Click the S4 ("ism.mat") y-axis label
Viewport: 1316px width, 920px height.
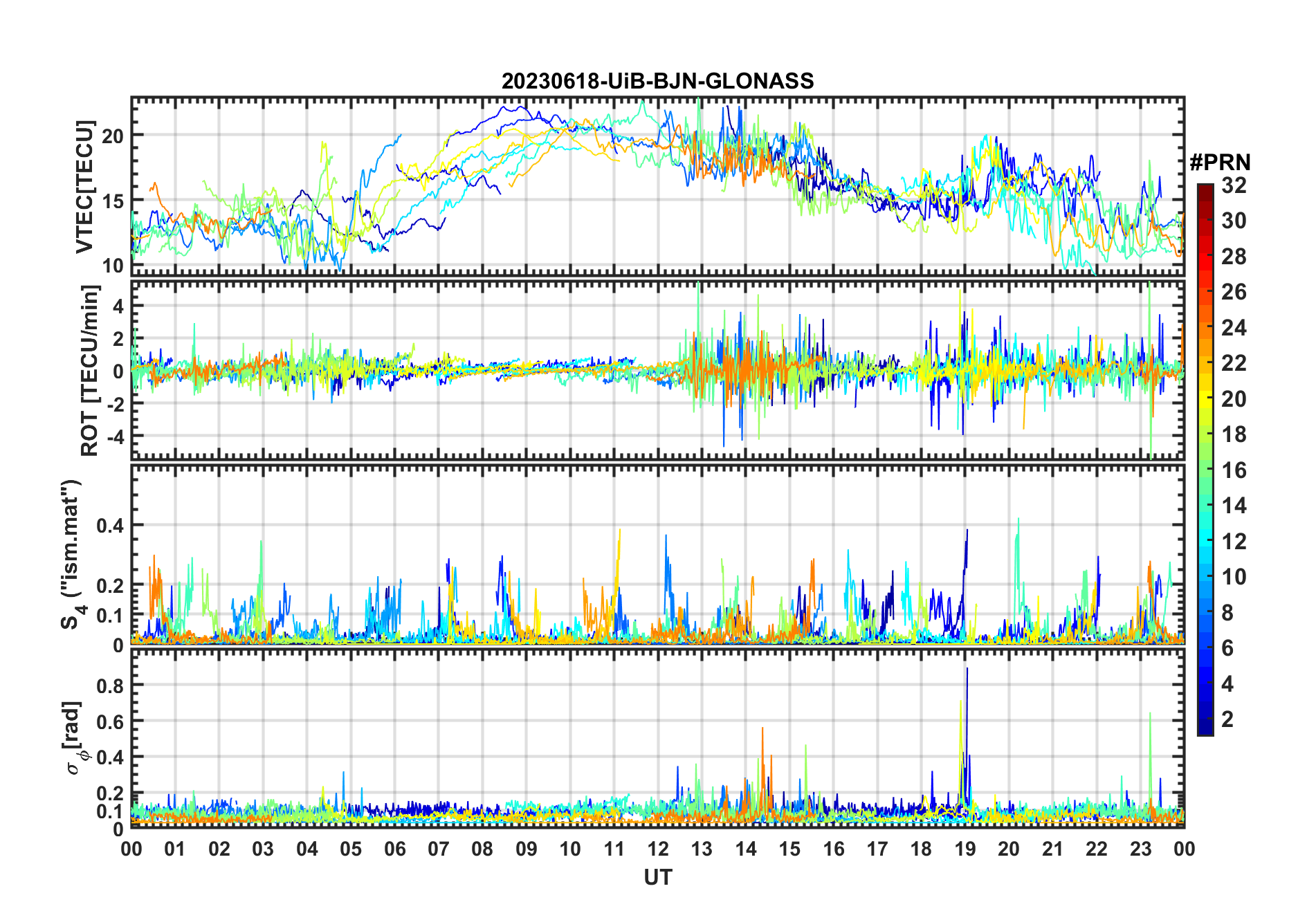(x=71, y=554)
